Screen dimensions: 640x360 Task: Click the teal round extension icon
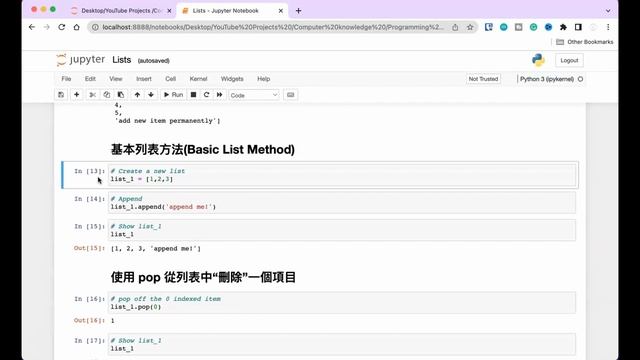pyautogui.click(x=504, y=27)
